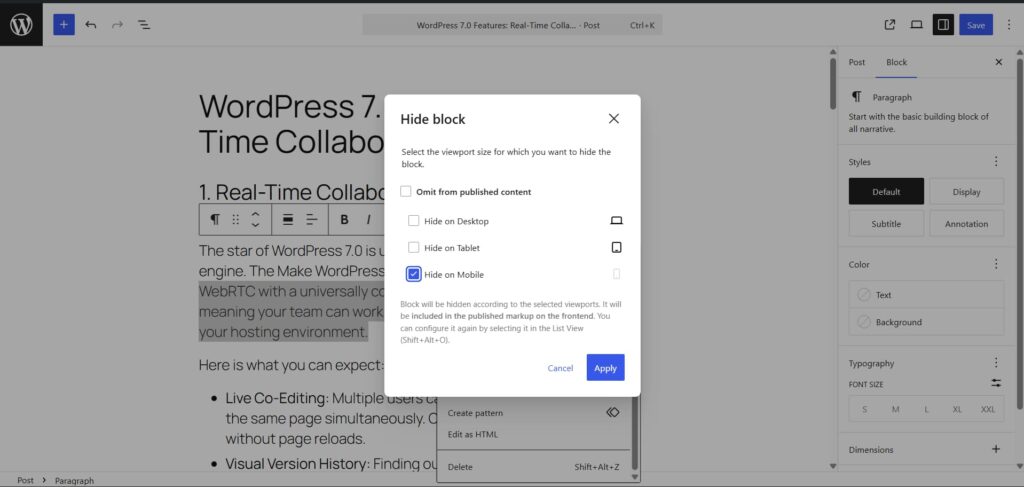This screenshot has width=1024, height=487.
Task: Open the block inserter plus button
Action: (x=64, y=24)
